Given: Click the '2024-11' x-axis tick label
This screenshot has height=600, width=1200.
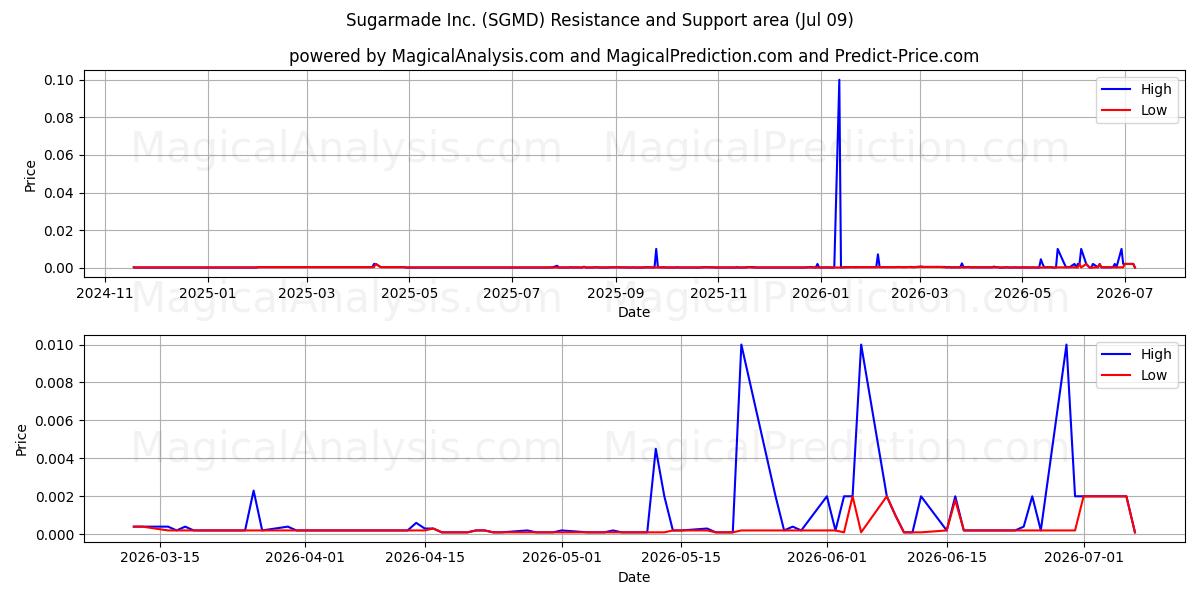Looking at the screenshot, I should coord(105,293).
